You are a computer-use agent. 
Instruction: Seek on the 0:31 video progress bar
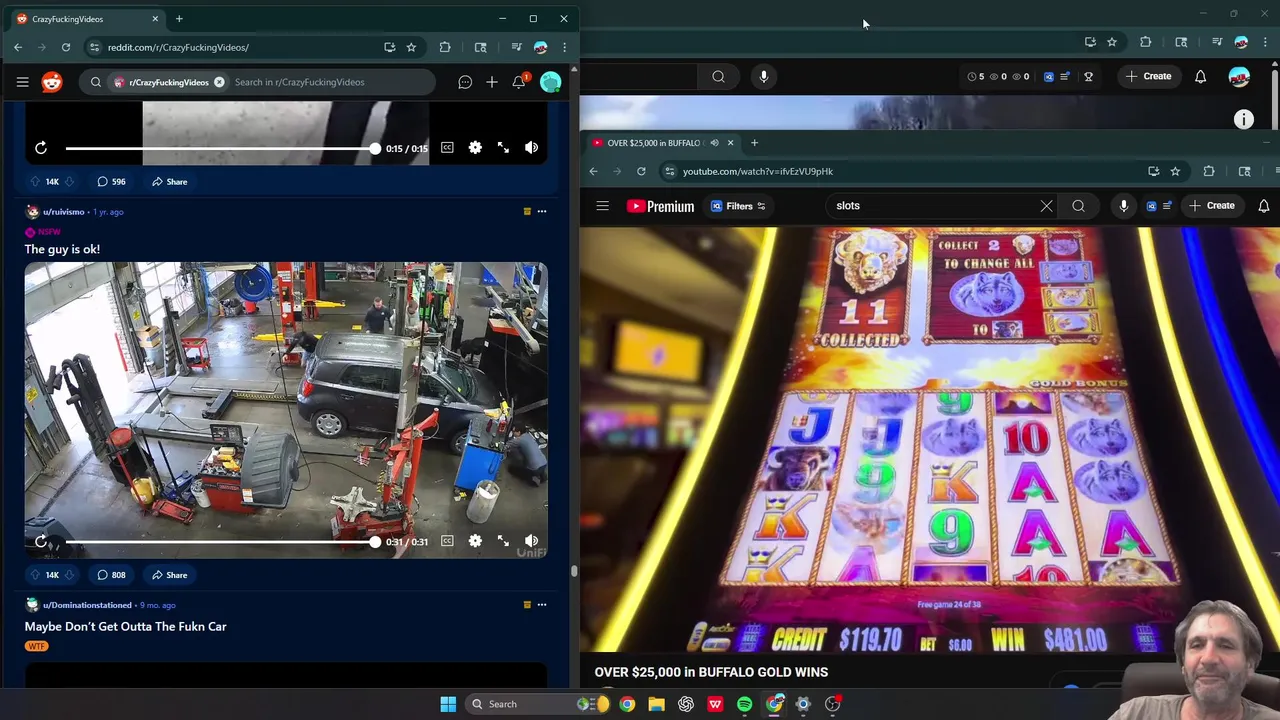pos(220,541)
